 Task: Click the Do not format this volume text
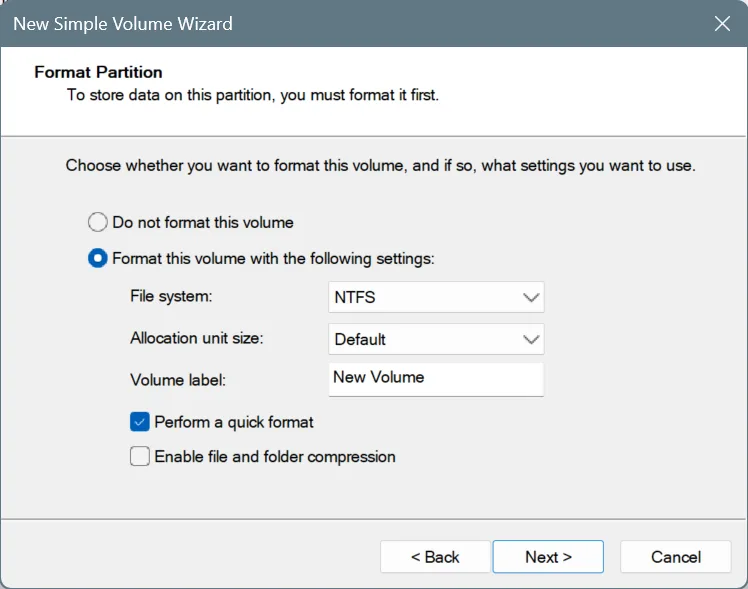tap(203, 222)
